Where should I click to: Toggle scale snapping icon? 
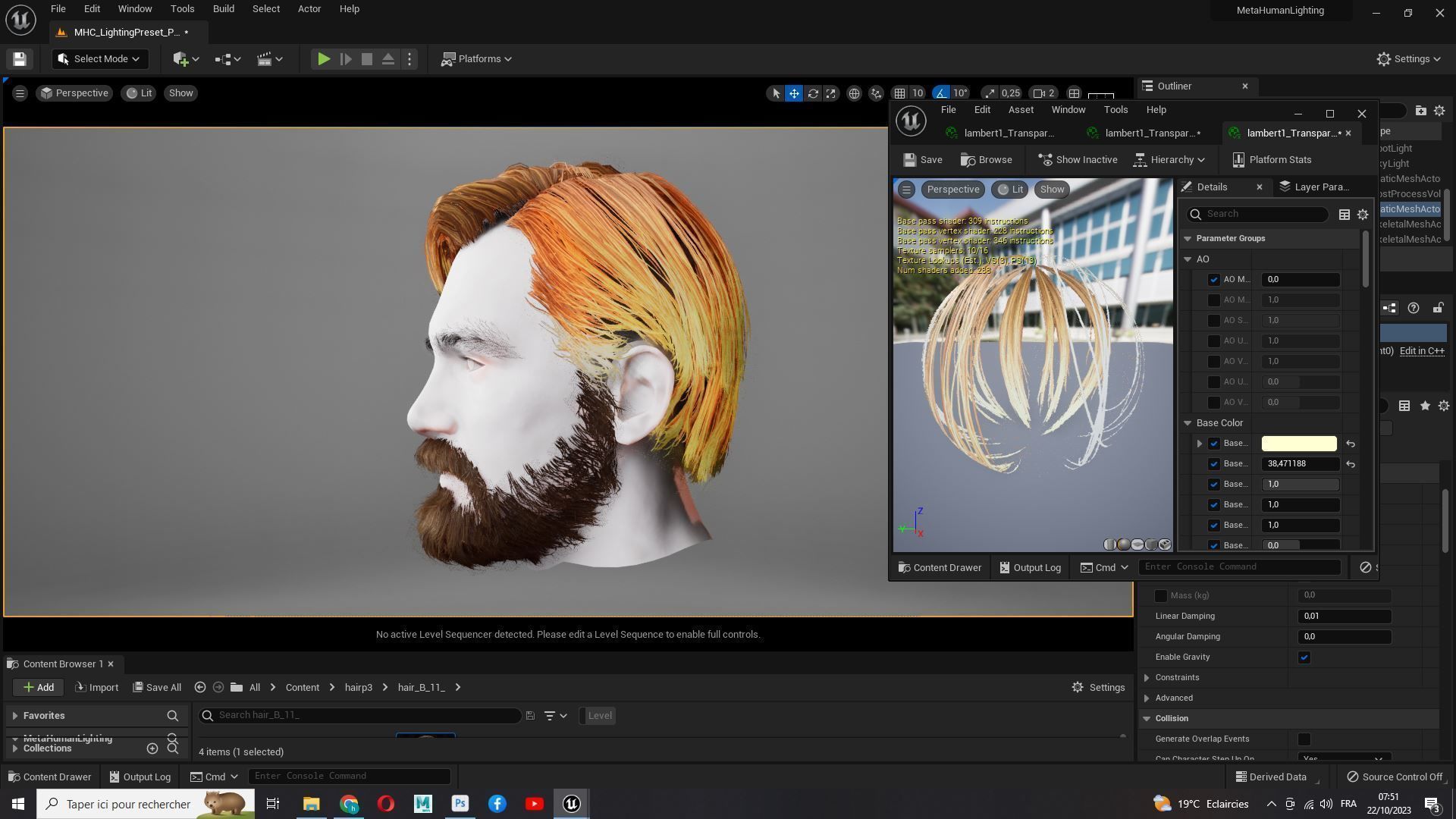pos(989,93)
